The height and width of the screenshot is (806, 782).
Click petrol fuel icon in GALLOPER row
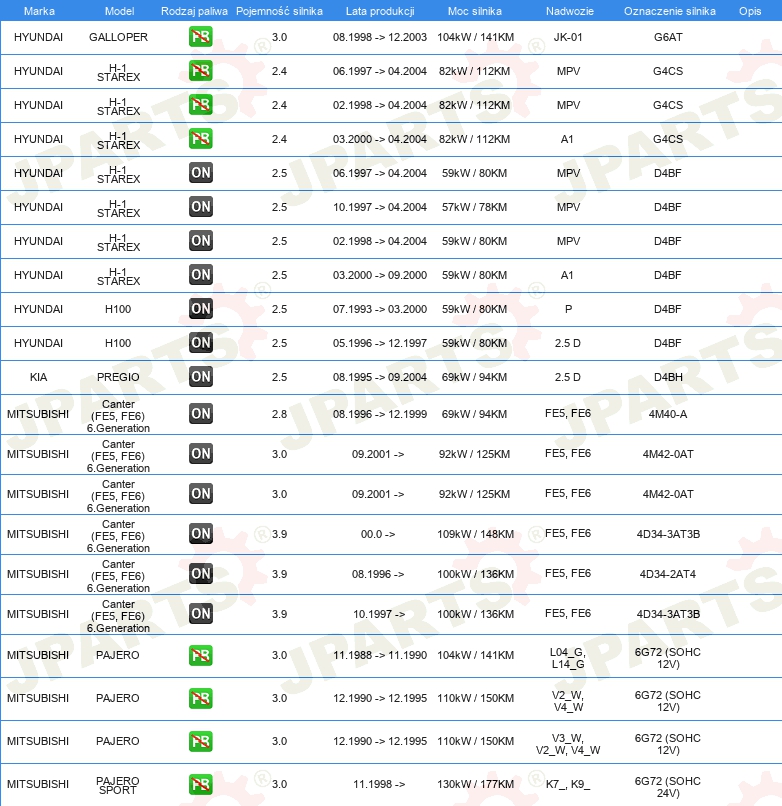pos(201,36)
